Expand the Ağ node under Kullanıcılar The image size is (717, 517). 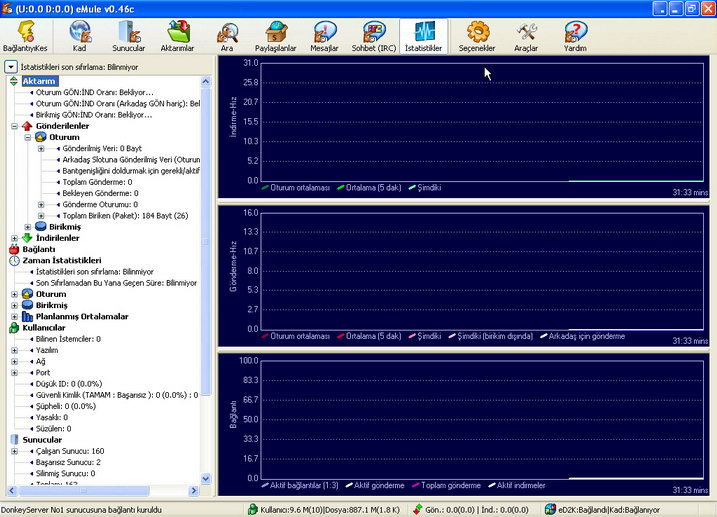click(x=14, y=362)
